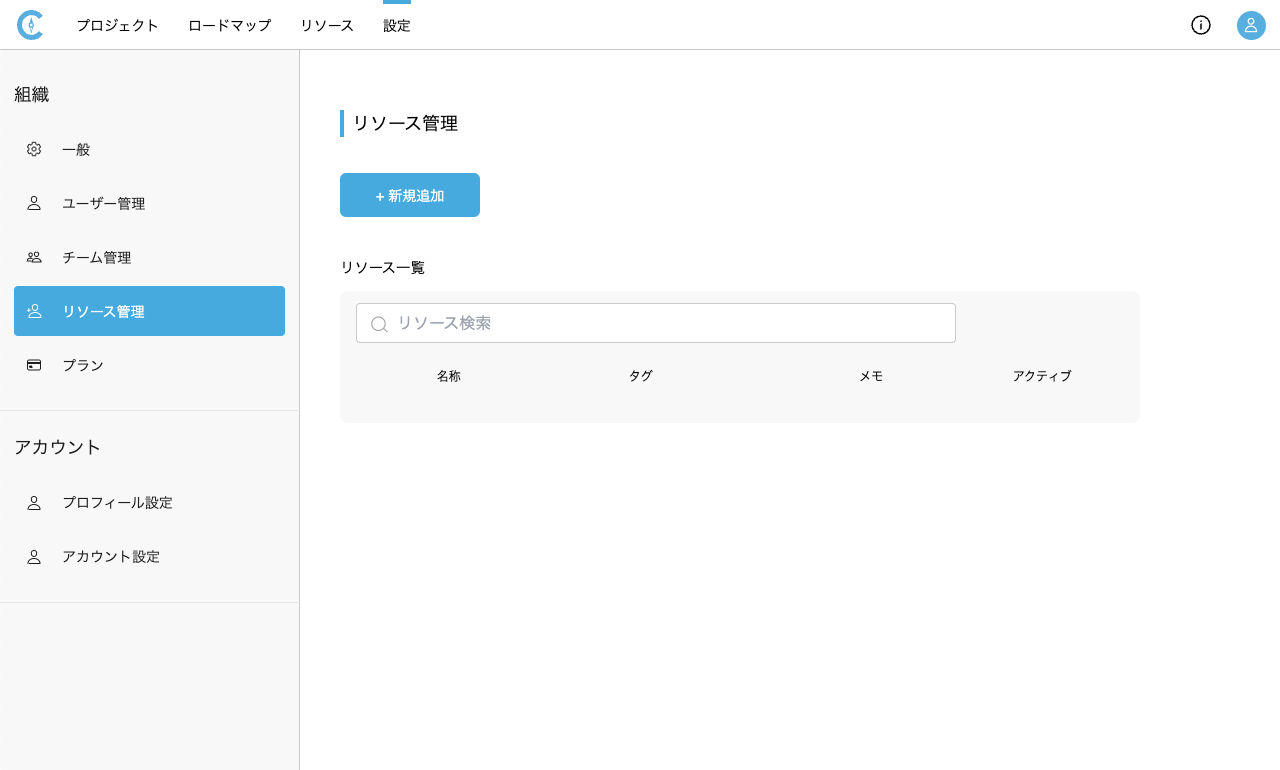Screen dimensions: 1280x770
Task: Open the プロジェクト menu tab
Action: tap(118, 26)
